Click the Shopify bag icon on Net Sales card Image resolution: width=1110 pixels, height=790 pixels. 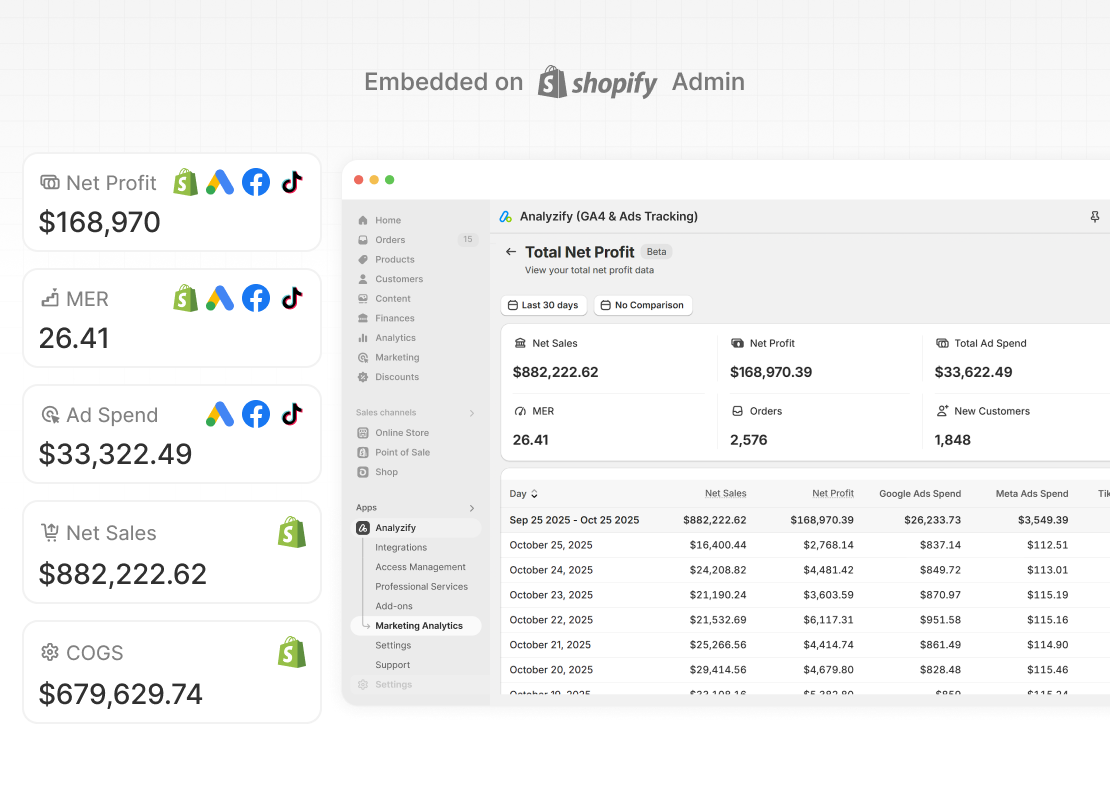point(292,532)
